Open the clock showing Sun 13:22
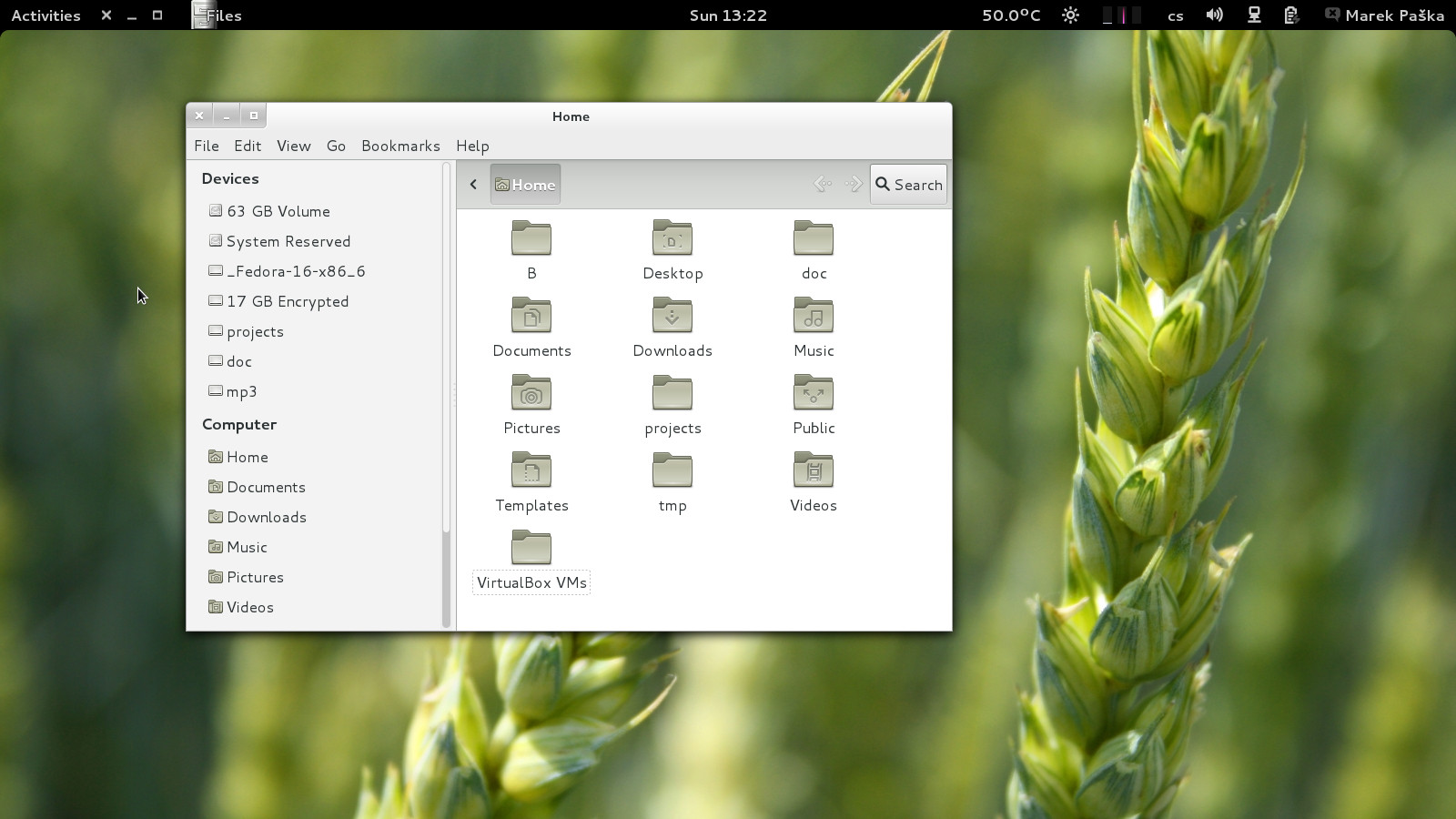 728,15
